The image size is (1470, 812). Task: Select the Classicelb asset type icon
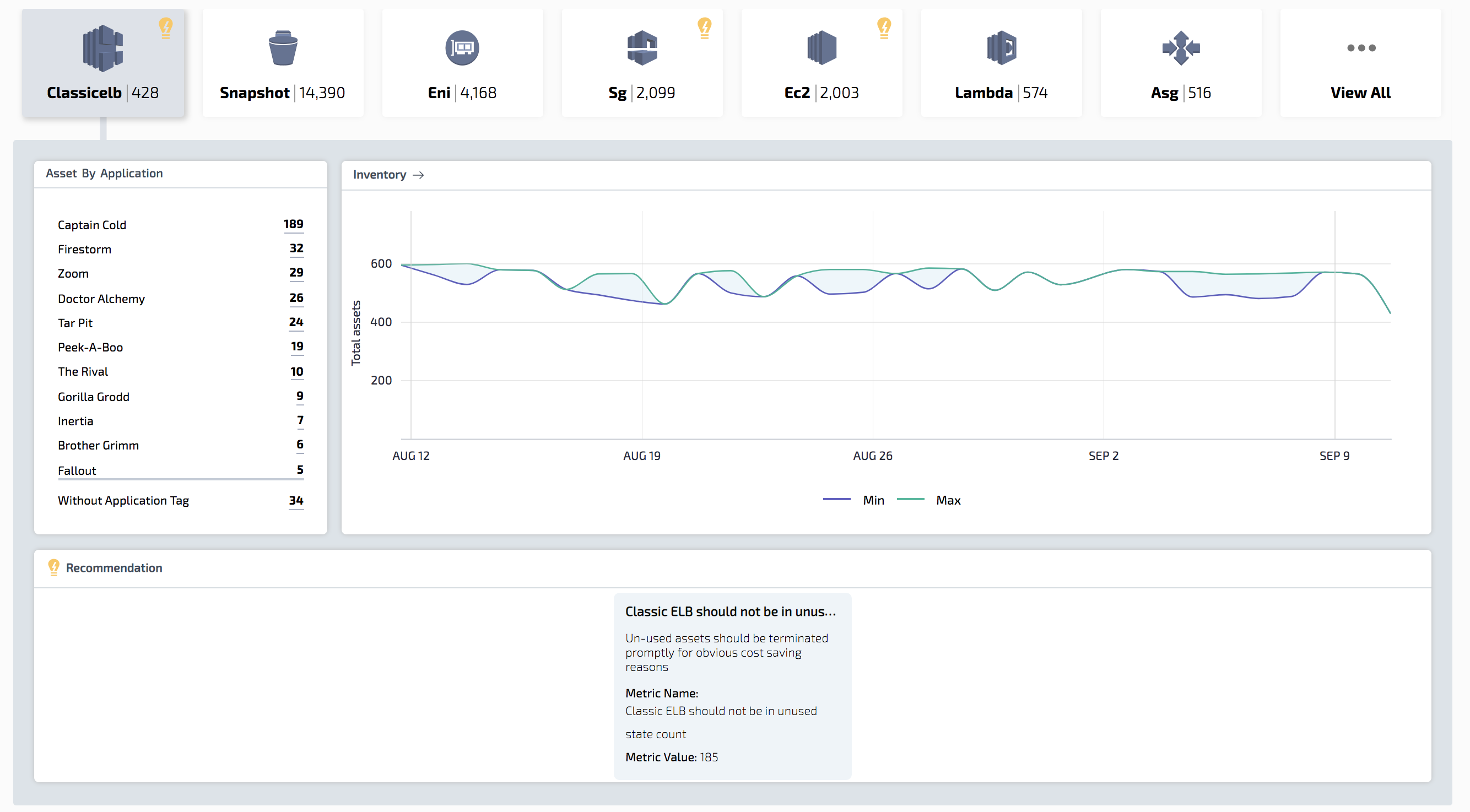[102, 48]
